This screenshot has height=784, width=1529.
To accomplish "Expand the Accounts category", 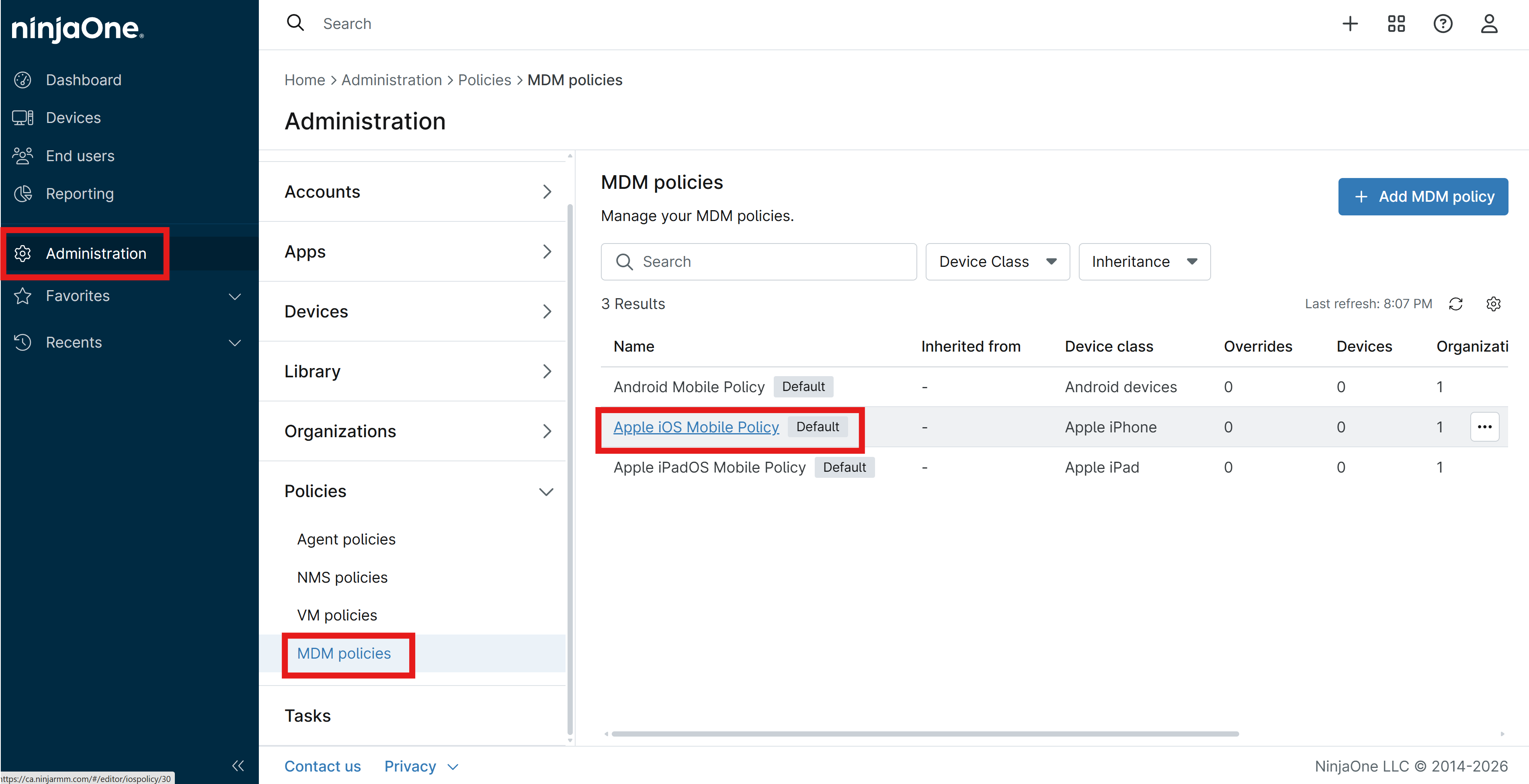I will [x=412, y=192].
